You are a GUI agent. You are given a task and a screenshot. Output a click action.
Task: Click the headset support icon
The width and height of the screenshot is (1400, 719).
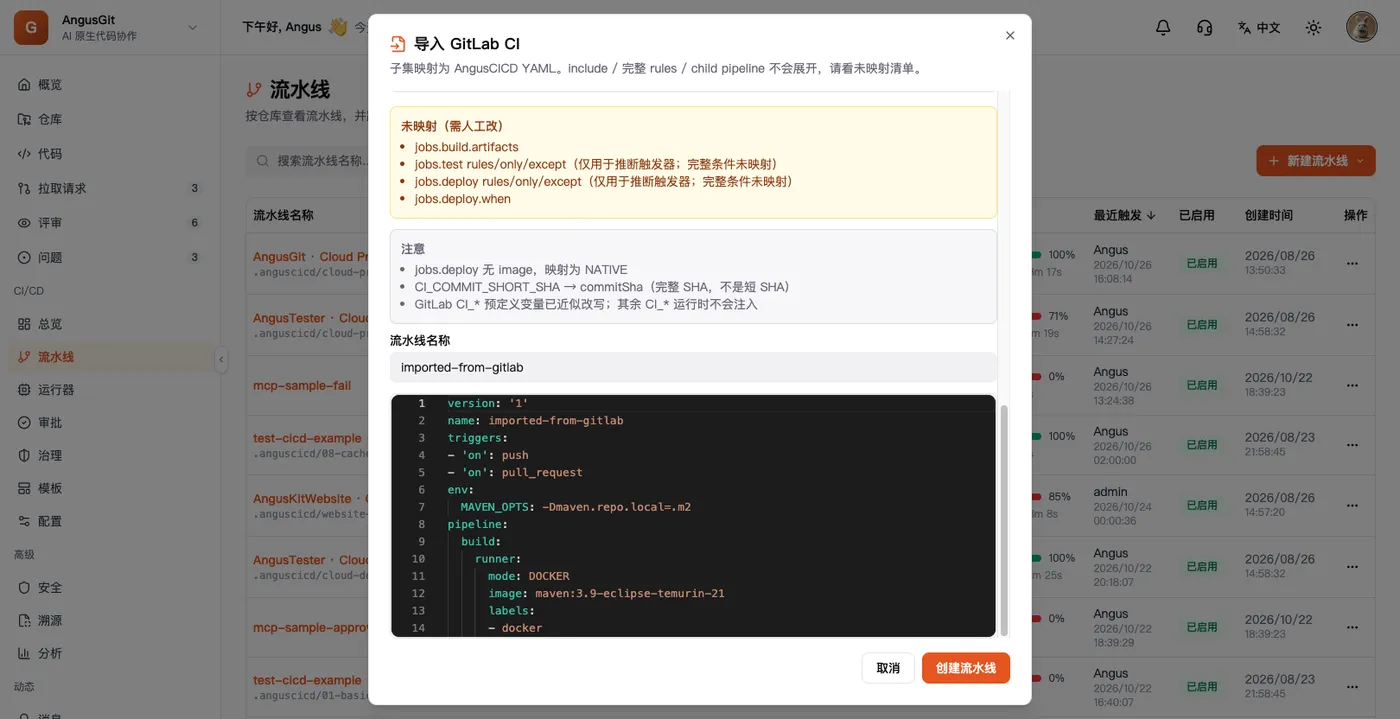point(1205,28)
